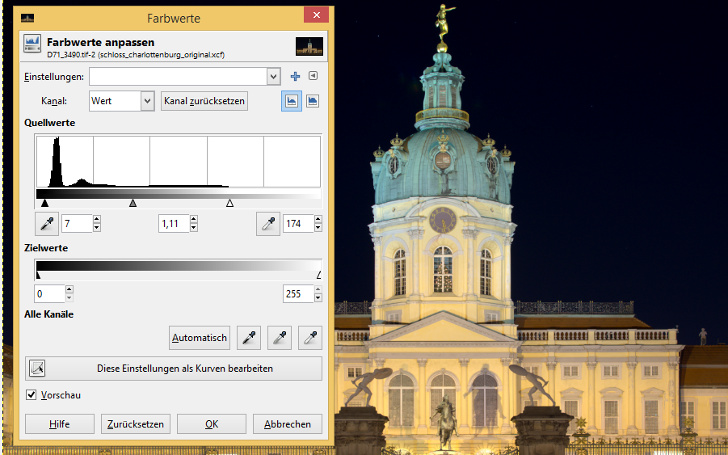Image resolution: width=728 pixels, height=455 pixels.
Task: Click the Zielwerte black output slider handle
Action: [x=39, y=275]
